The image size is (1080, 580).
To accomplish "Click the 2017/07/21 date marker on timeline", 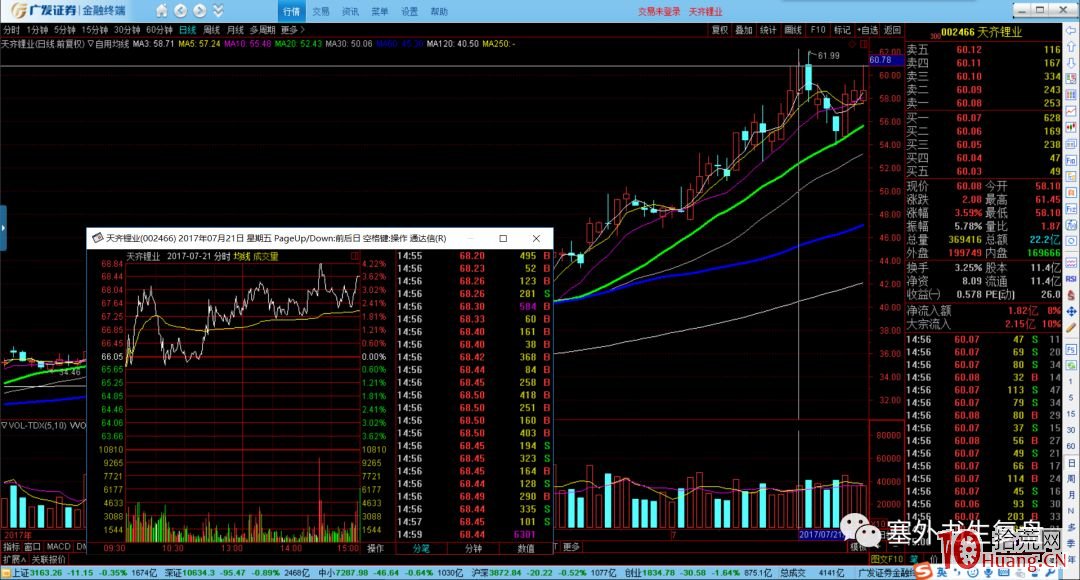I will click(821, 535).
